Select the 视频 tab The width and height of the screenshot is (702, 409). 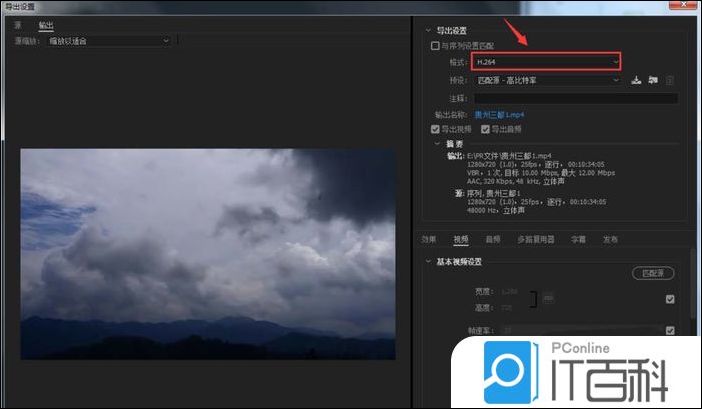pyautogui.click(x=461, y=239)
